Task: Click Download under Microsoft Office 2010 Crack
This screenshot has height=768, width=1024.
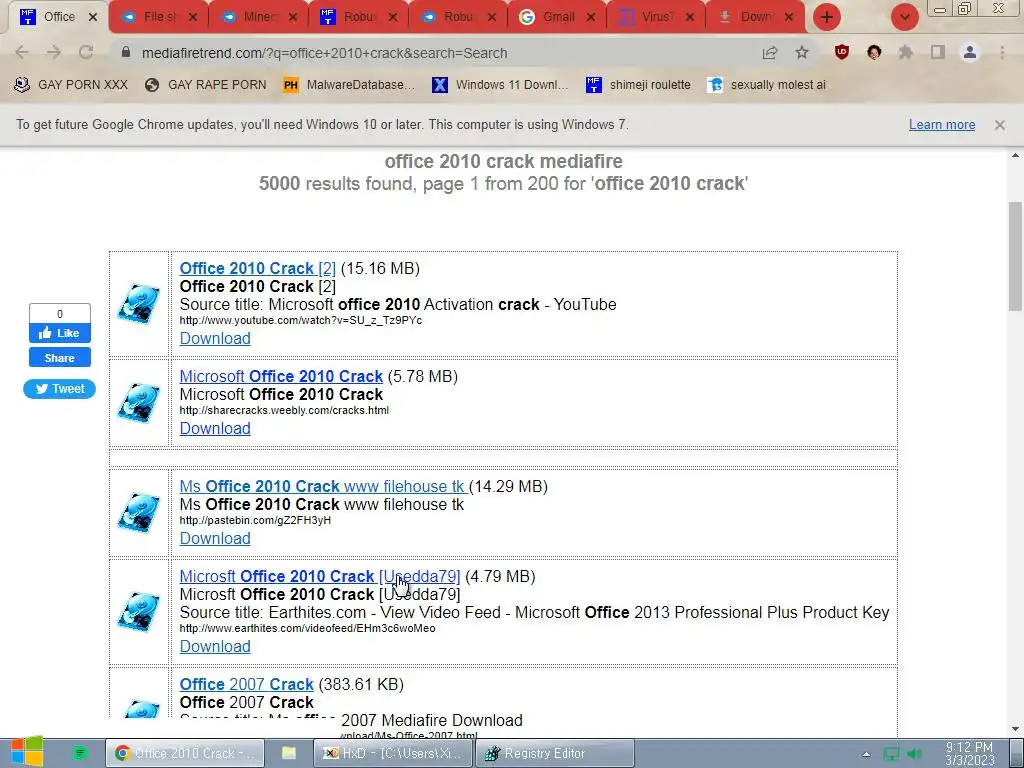Action: 215,428
